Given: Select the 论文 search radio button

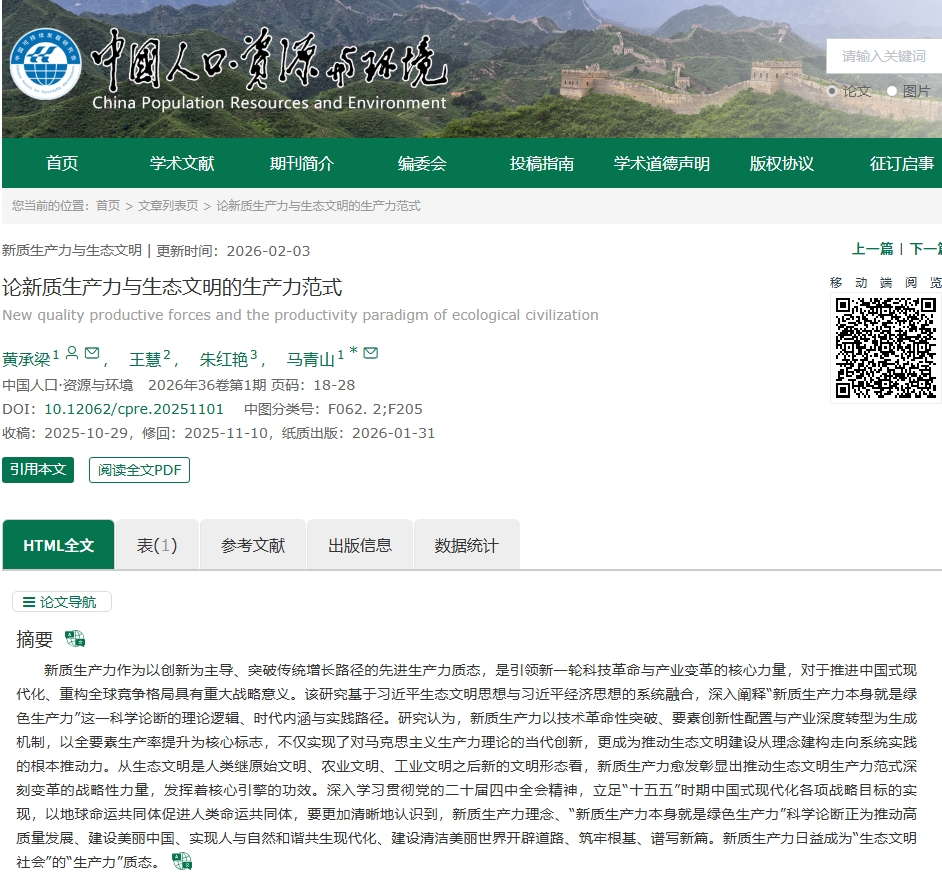Looking at the screenshot, I should point(832,91).
